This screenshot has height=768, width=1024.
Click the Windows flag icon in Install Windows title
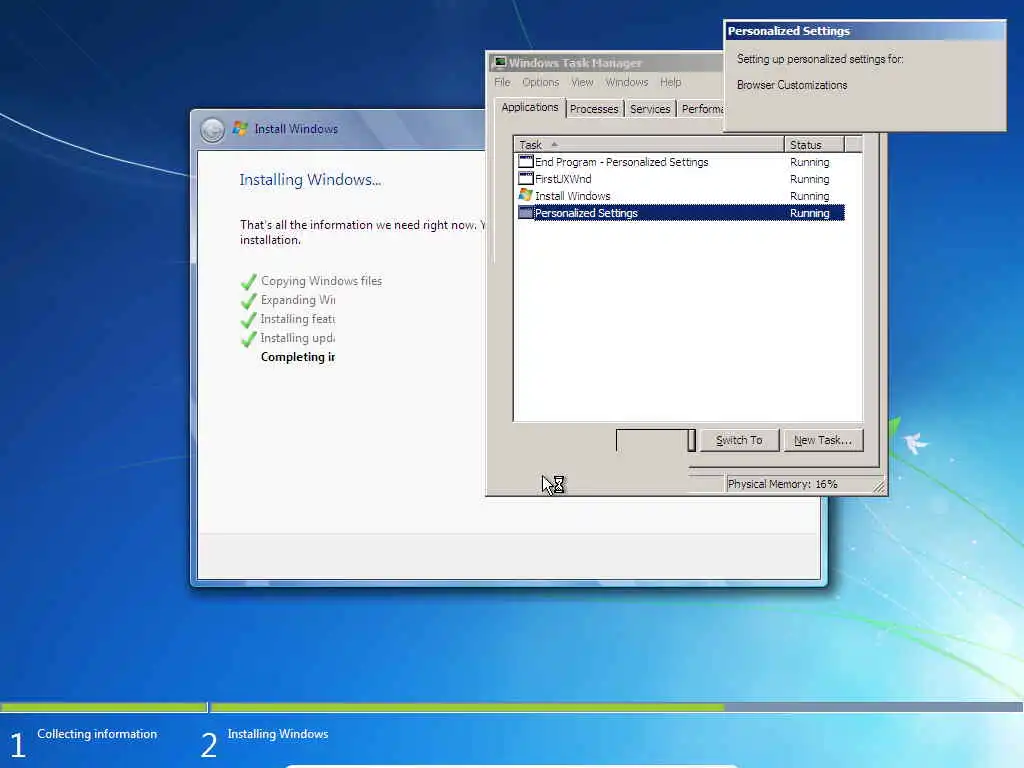(240, 129)
